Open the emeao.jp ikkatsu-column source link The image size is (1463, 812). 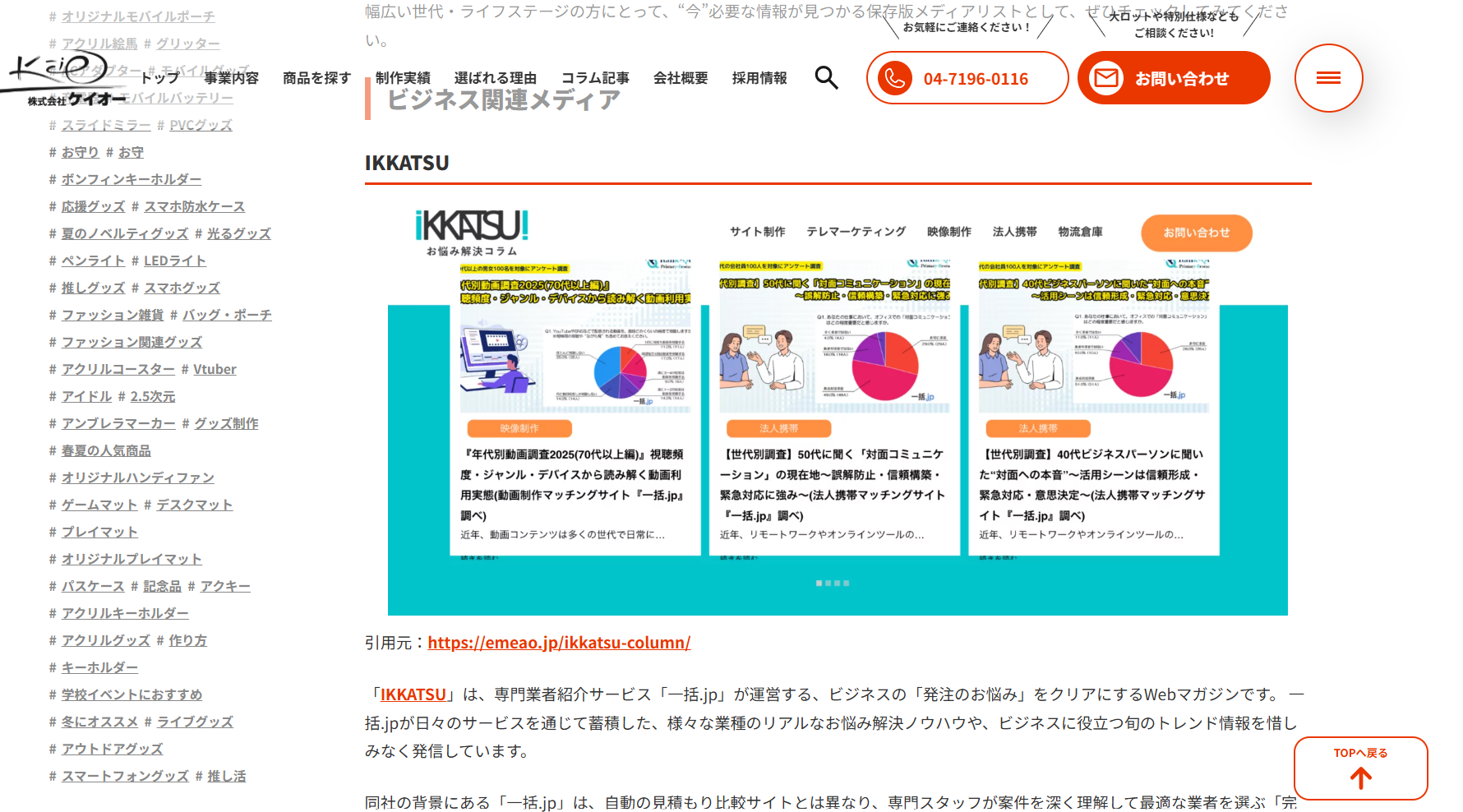[x=559, y=643]
